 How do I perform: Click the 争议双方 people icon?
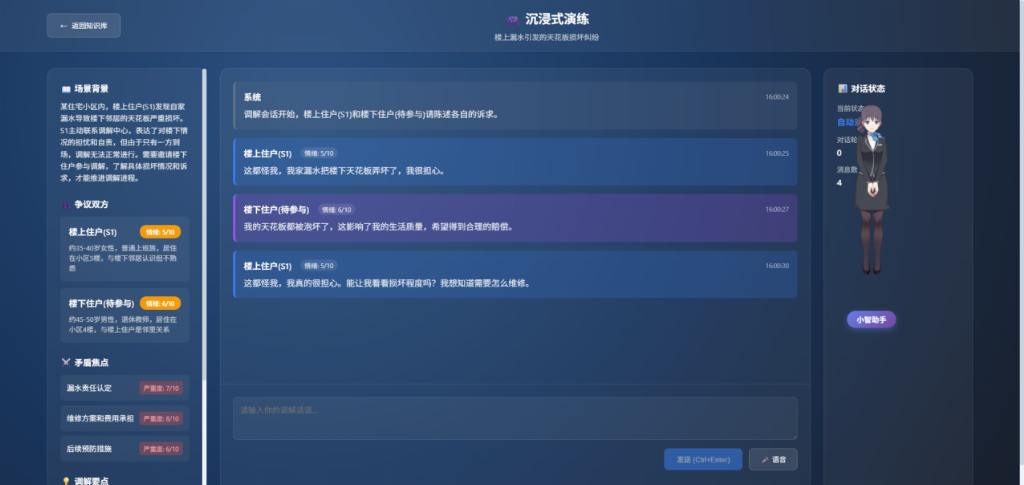click(x=66, y=205)
